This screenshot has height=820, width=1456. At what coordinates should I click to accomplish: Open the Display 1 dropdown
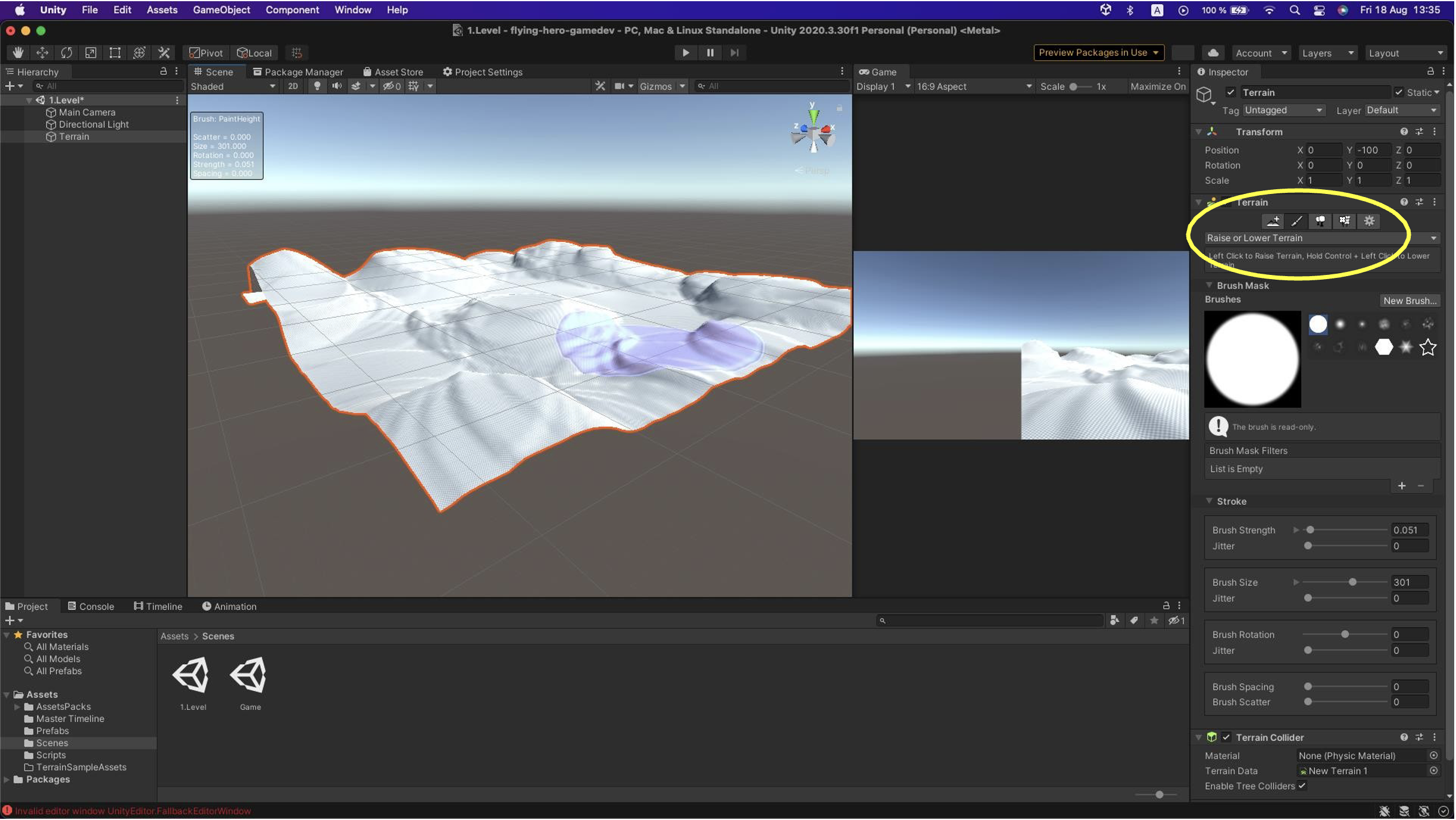click(883, 86)
